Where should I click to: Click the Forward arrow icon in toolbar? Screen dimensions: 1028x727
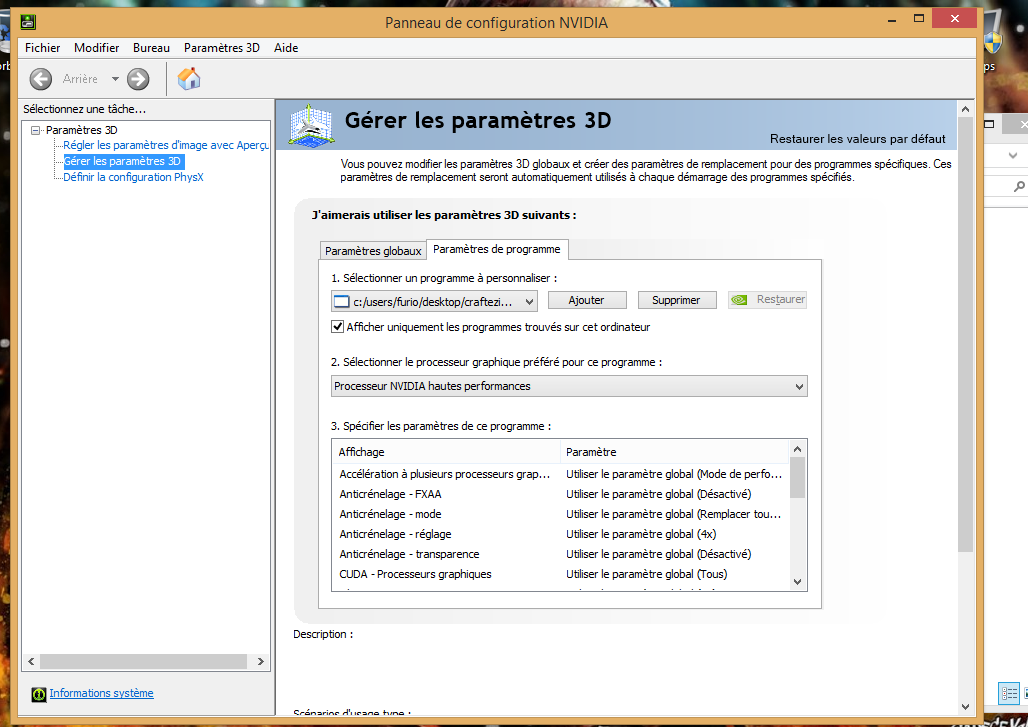point(138,79)
